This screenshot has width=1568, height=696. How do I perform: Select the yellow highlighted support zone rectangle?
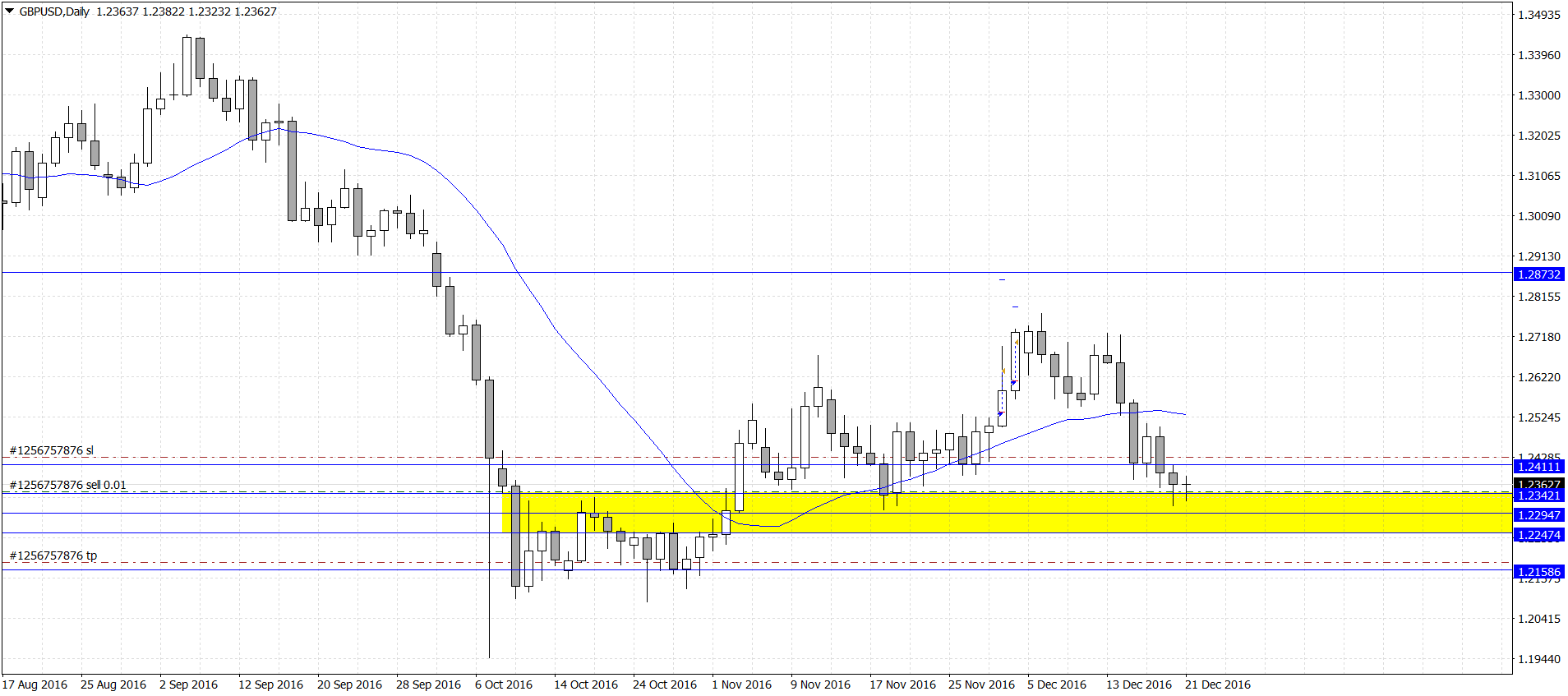click(1007, 513)
